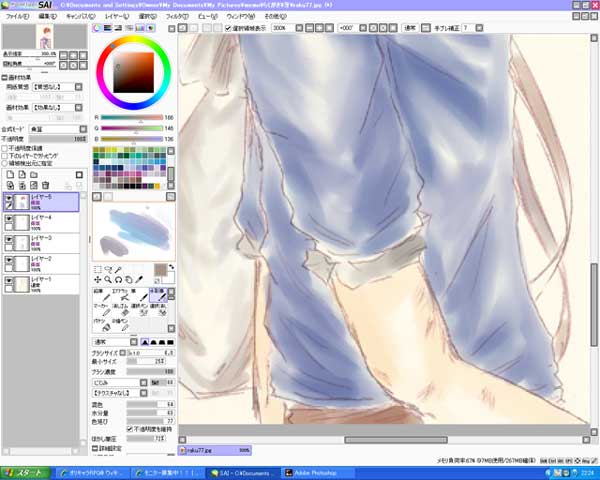Zoom out with navigator minus button
Image resolution: width=600 pixels, height=480 pixels.
coord(64,55)
